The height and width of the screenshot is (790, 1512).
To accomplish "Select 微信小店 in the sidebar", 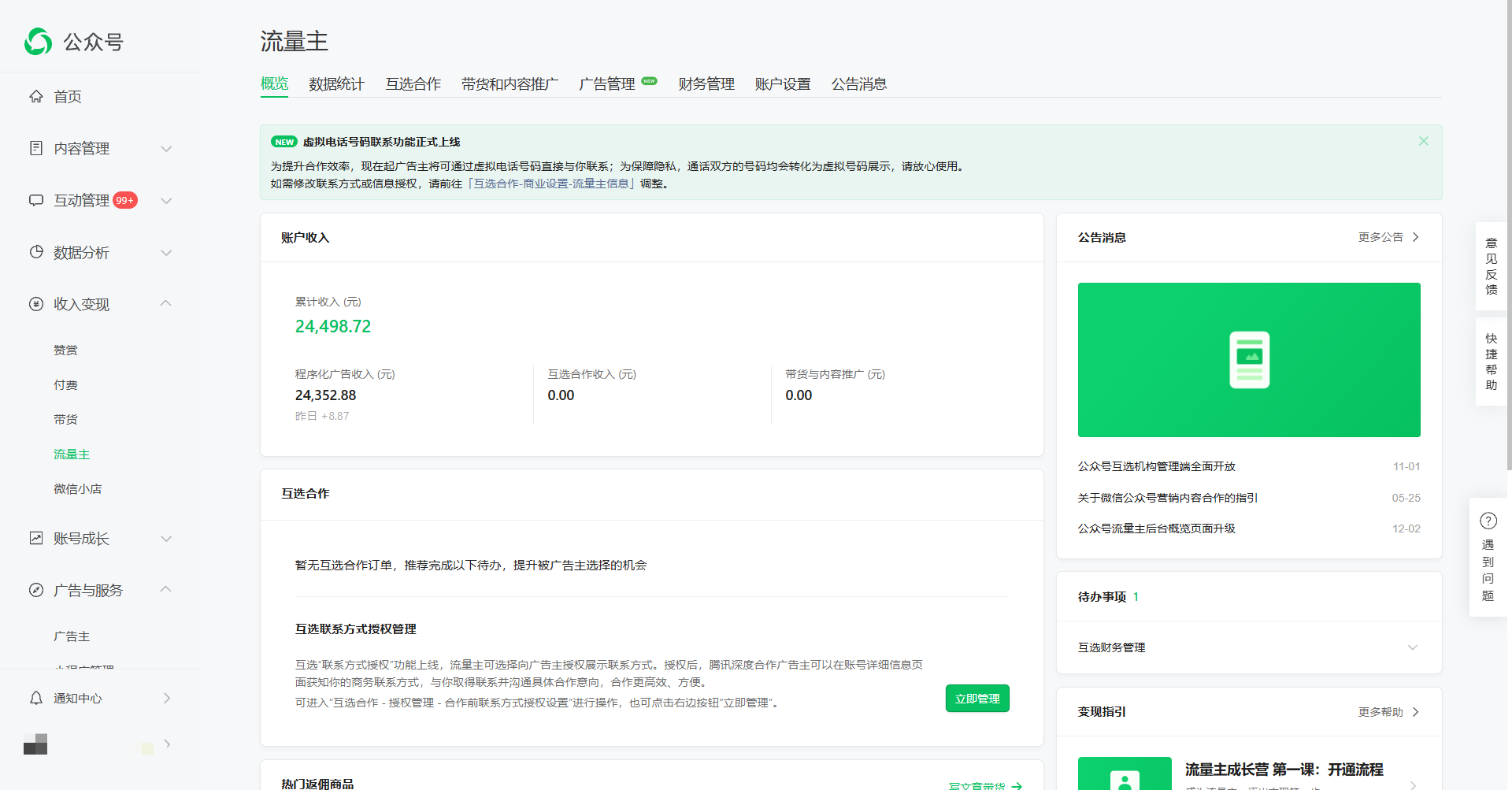I will click(77, 489).
